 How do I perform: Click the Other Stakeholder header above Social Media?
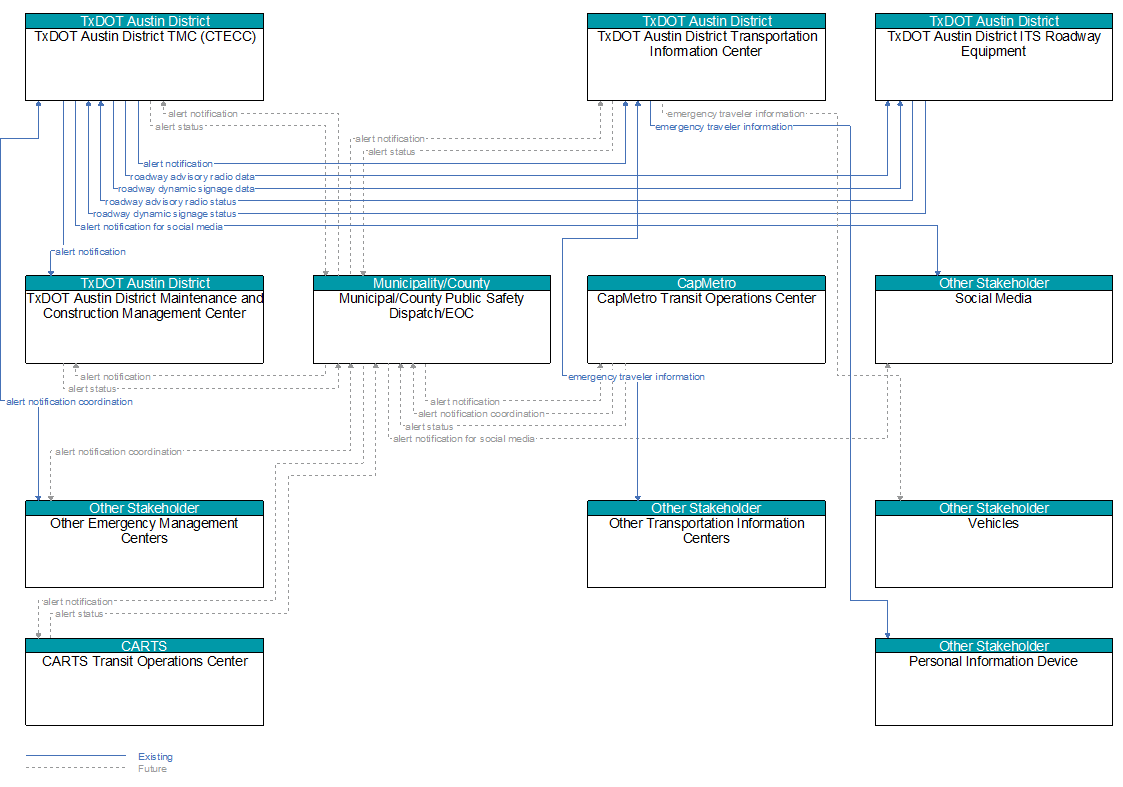[x=994, y=284]
